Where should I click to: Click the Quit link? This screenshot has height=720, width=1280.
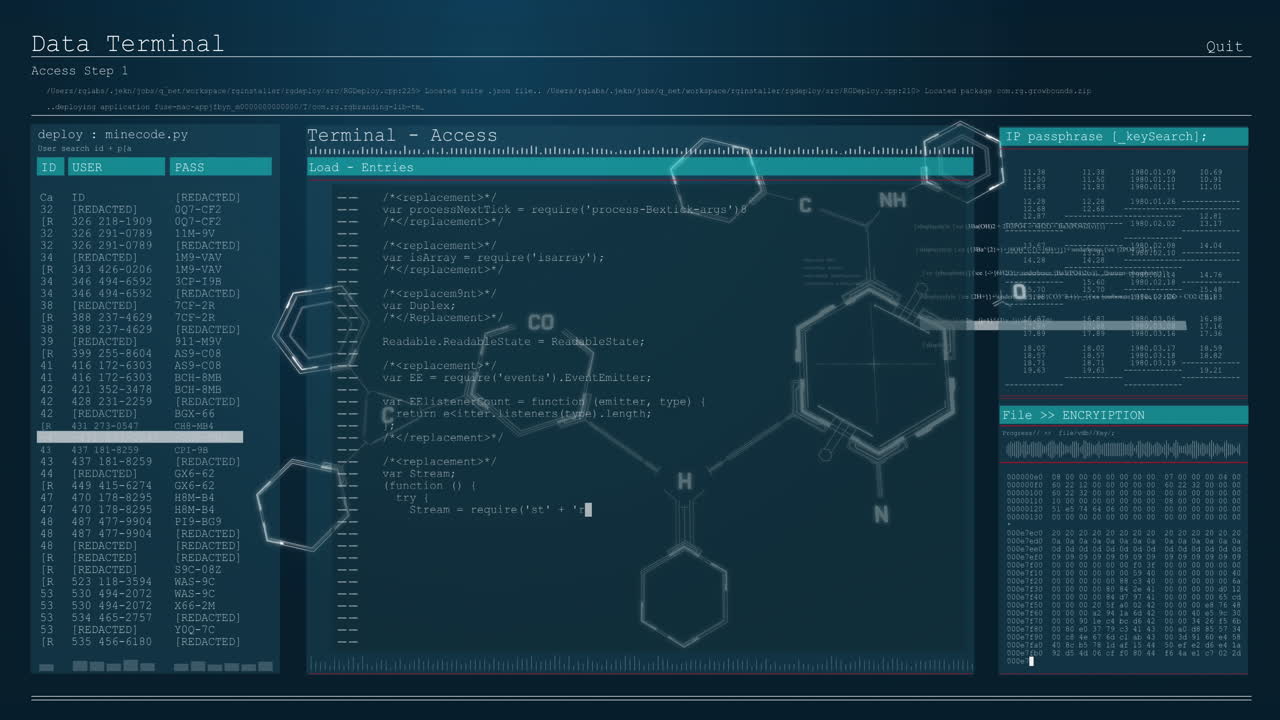point(1224,46)
